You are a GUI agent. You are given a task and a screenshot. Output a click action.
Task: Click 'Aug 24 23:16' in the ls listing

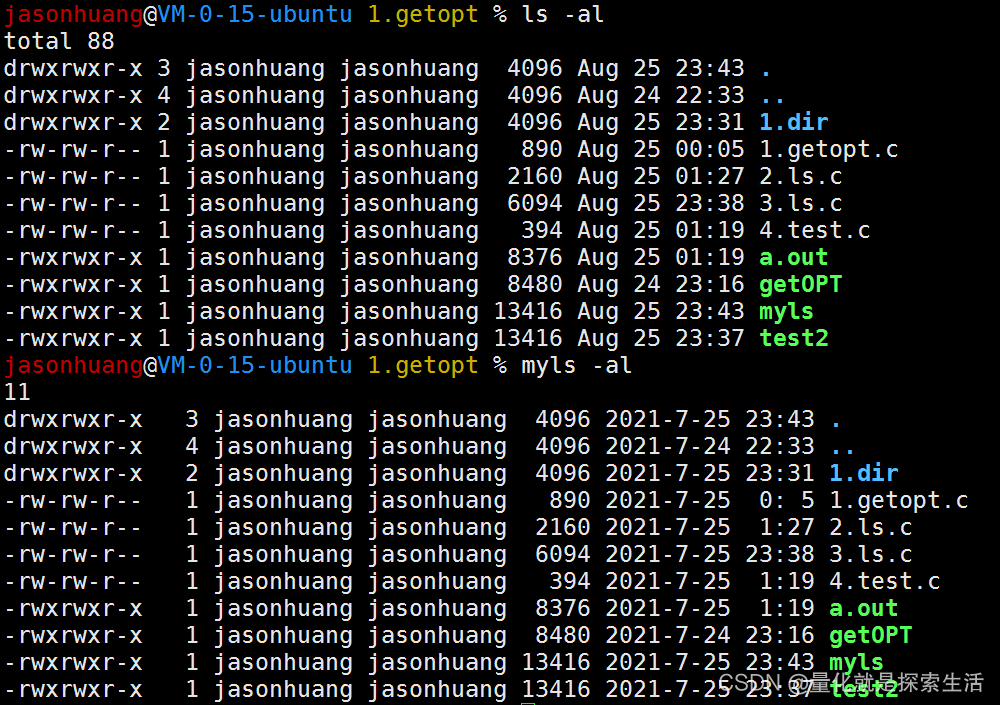click(661, 285)
